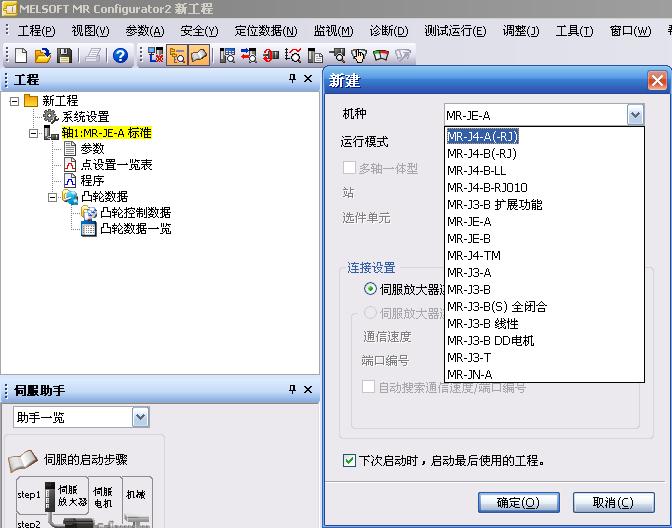The height and width of the screenshot is (528, 672).
Task: Click the pointing hand toolbar icon
Action: (x=359, y=55)
